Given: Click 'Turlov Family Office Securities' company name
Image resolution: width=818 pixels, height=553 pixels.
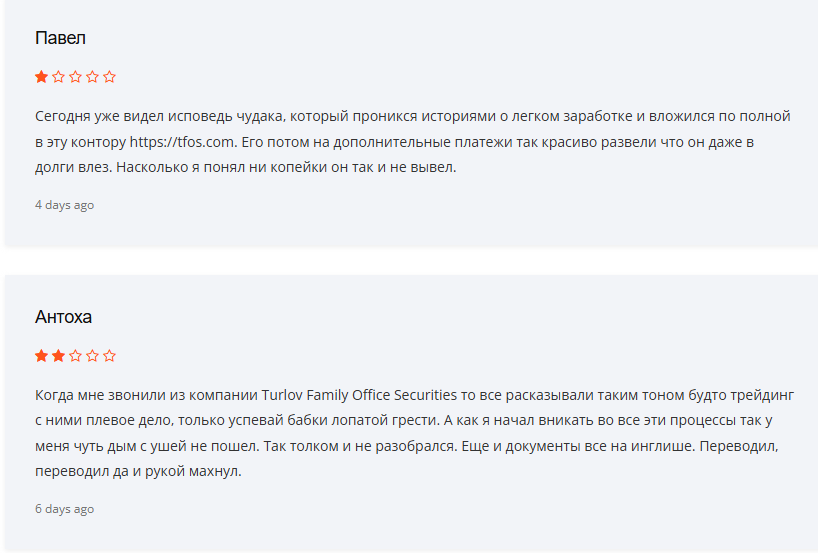Looking at the screenshot, I should point(359,395).
